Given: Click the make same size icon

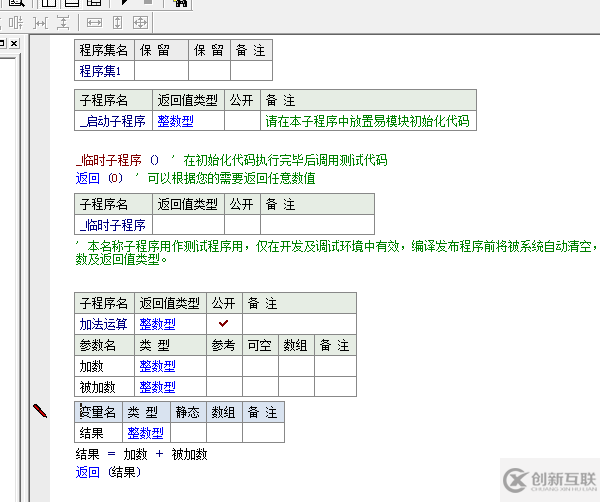Looking at the screenshot, I should [140, 23].
